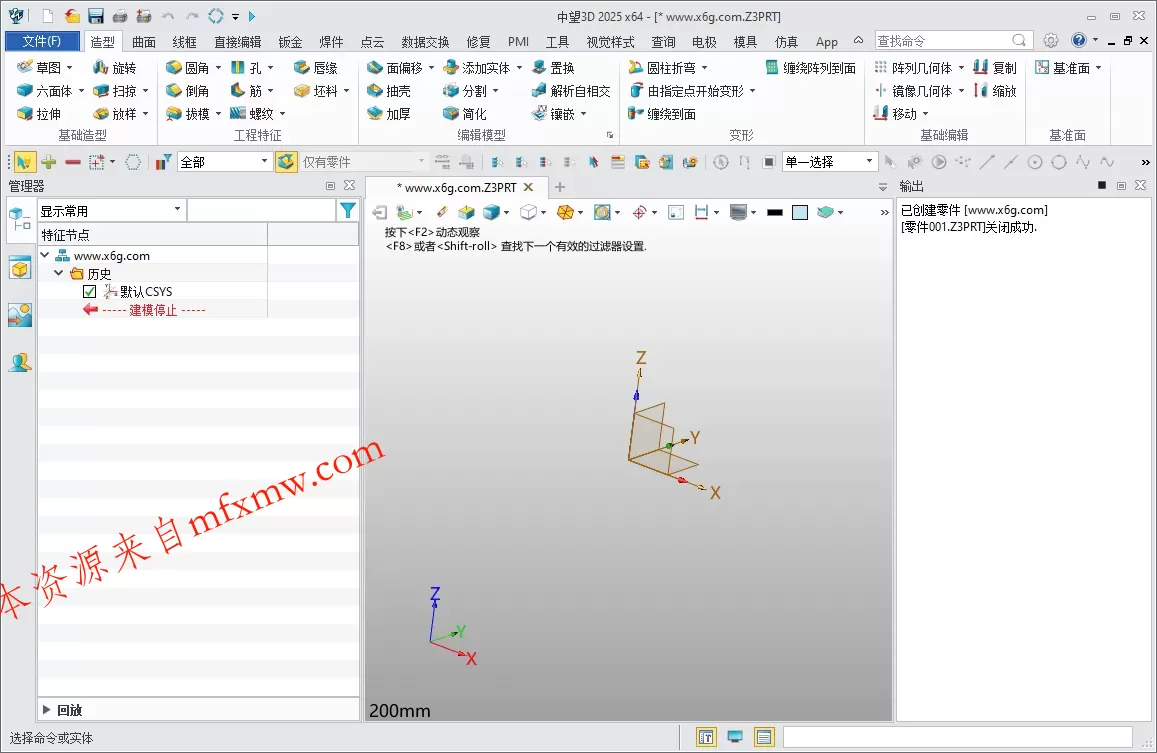Select the 六面体 block tool
The image size is (1157, 753).
coord(44,91)
